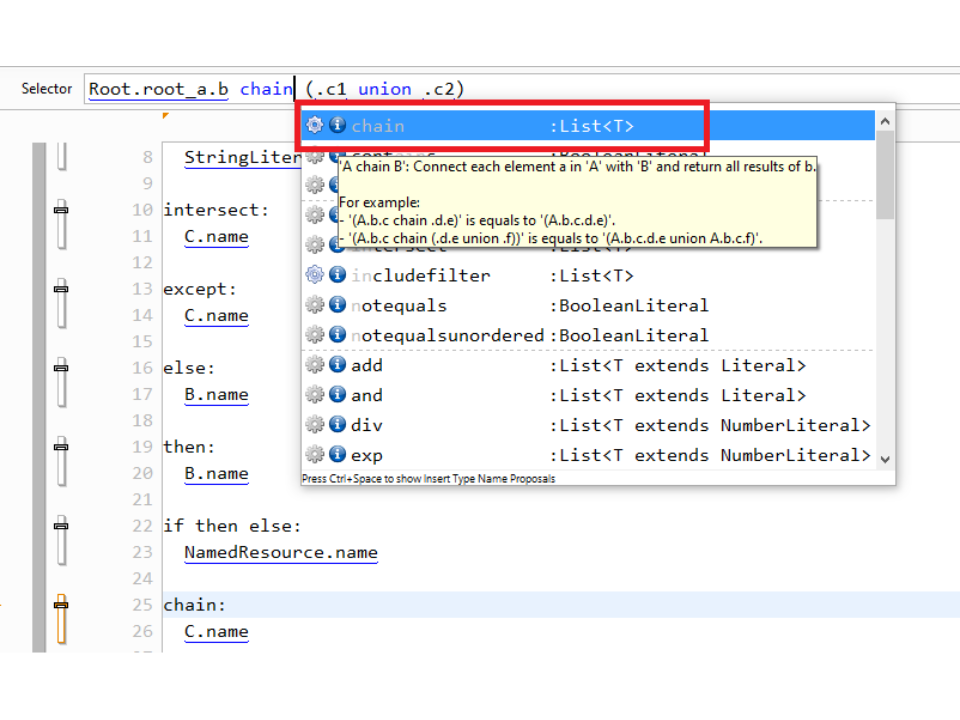Click the gear icon beside the chain proposal
The width and height of the screenshot is (960, 720).
pos(314,125)
